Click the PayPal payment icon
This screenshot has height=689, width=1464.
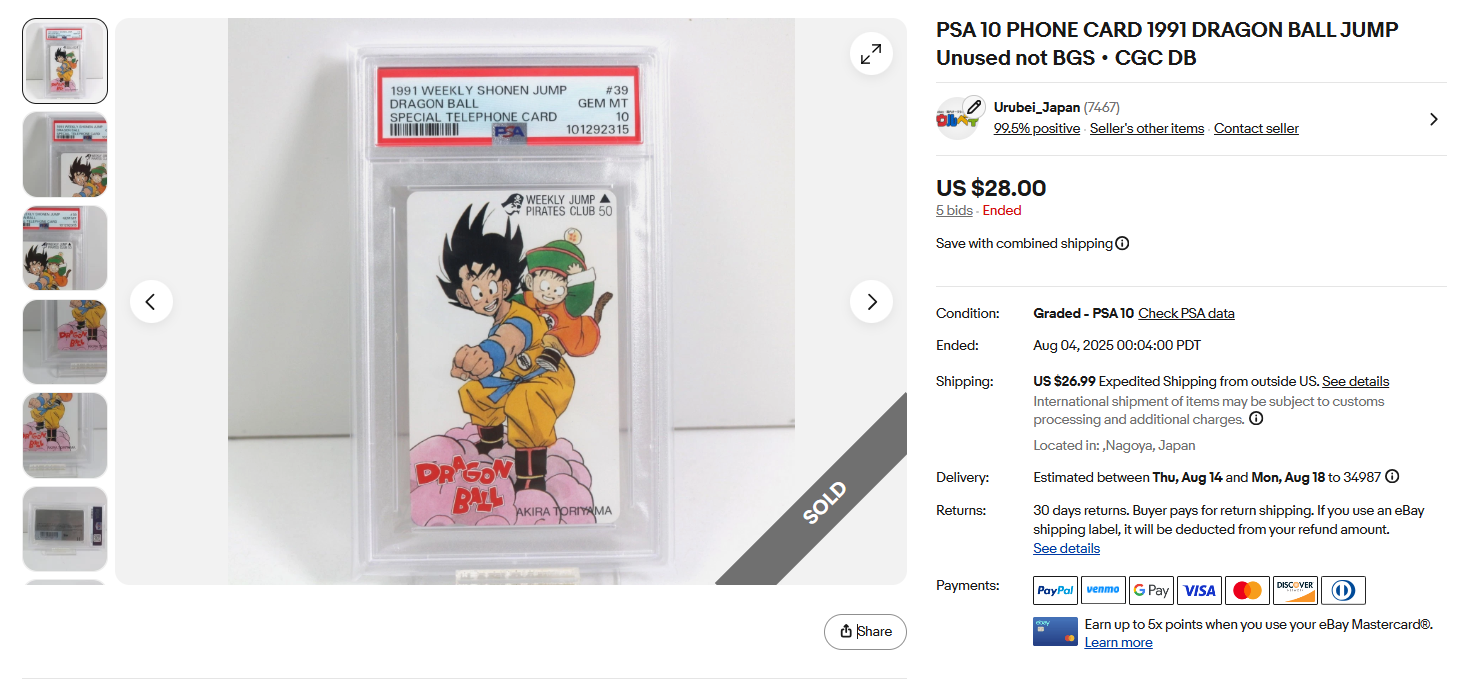pyautogui.click(x=1055, y=590)
